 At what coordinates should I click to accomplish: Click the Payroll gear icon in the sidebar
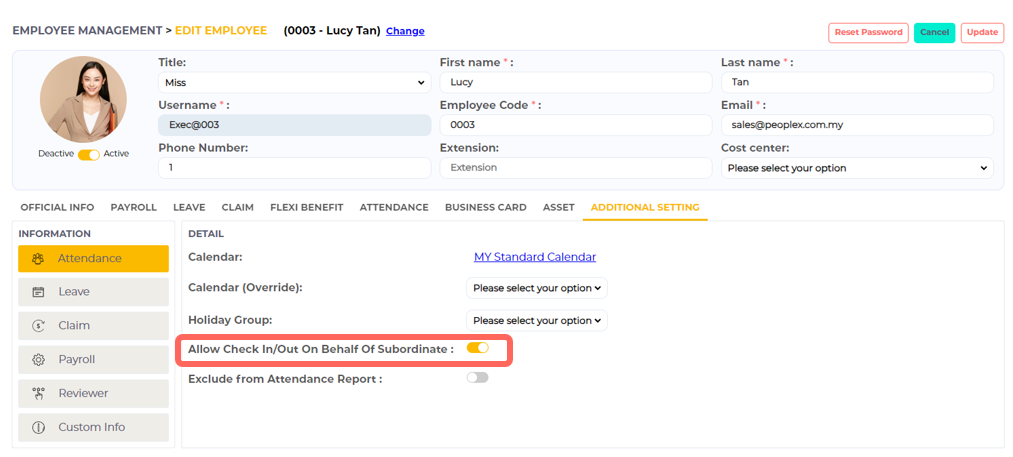(38, 360)
